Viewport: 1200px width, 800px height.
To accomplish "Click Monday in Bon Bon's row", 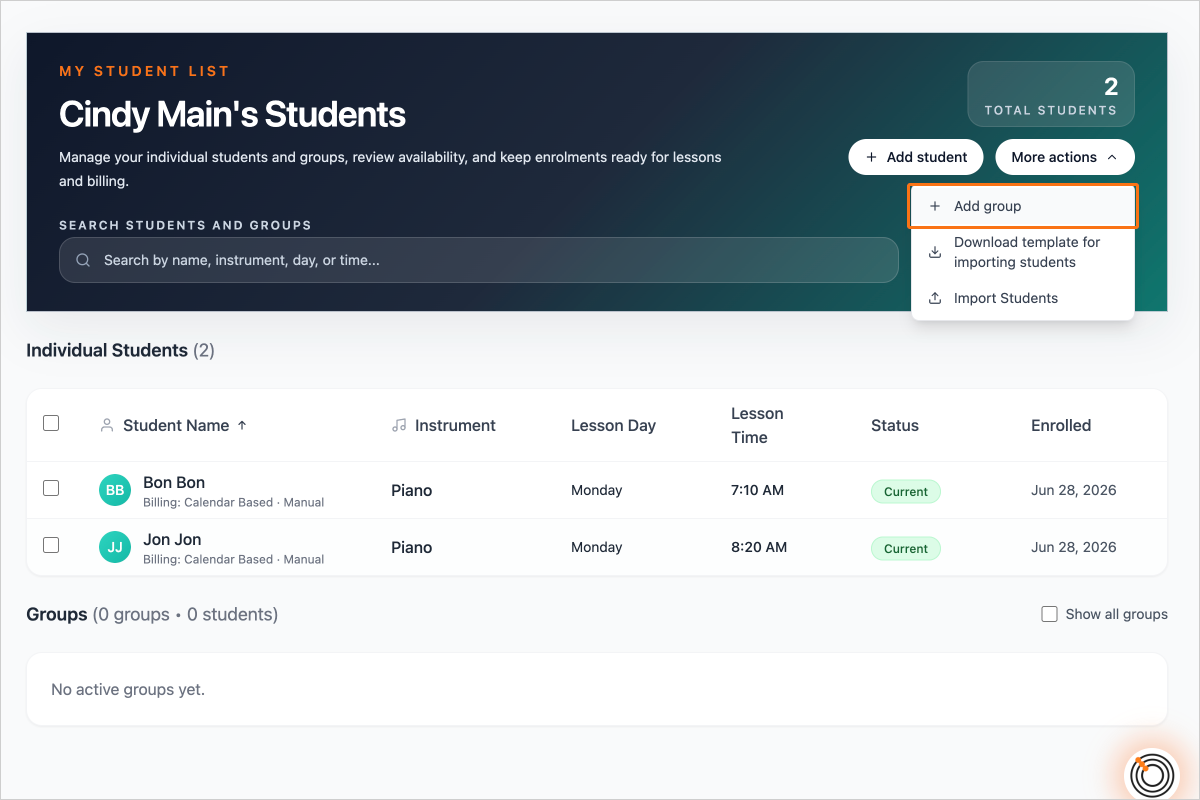I will pos(596,490).
